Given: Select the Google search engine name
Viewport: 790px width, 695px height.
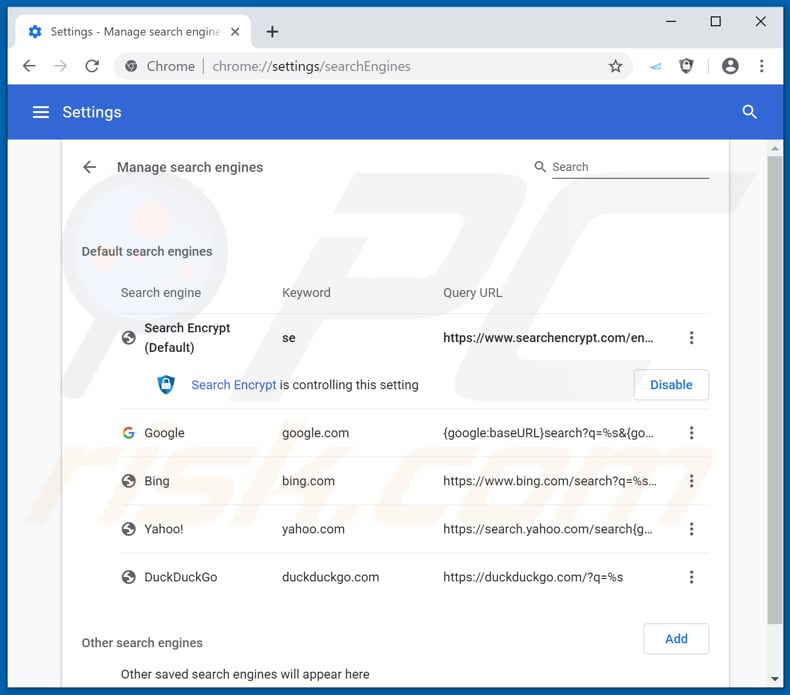Looking at the screenshot, I should (x=164, y=433).
